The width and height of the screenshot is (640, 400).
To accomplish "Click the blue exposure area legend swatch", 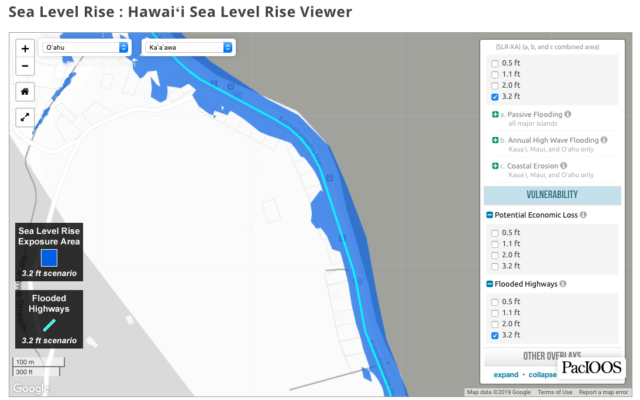I will [x=49, y=256].
